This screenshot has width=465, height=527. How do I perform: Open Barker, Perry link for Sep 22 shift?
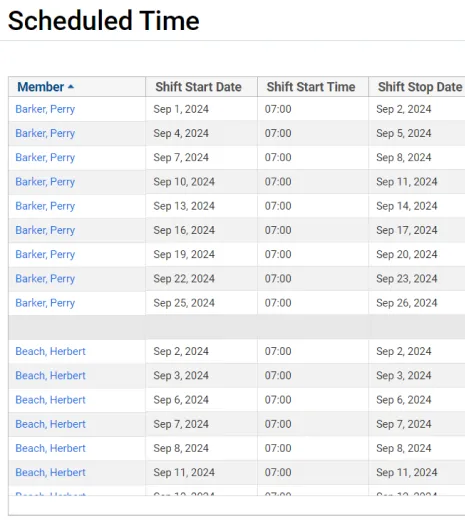45,279
